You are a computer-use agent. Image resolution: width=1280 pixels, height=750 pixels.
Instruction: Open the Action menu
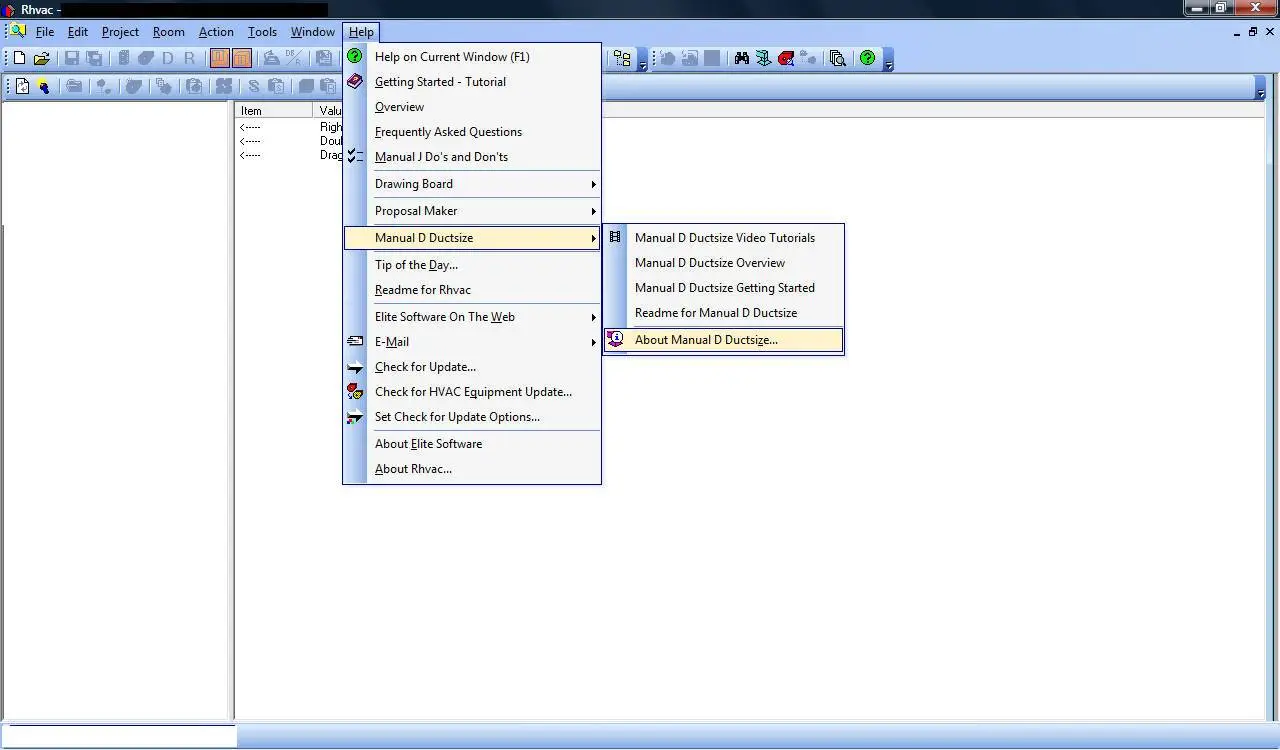216,32
